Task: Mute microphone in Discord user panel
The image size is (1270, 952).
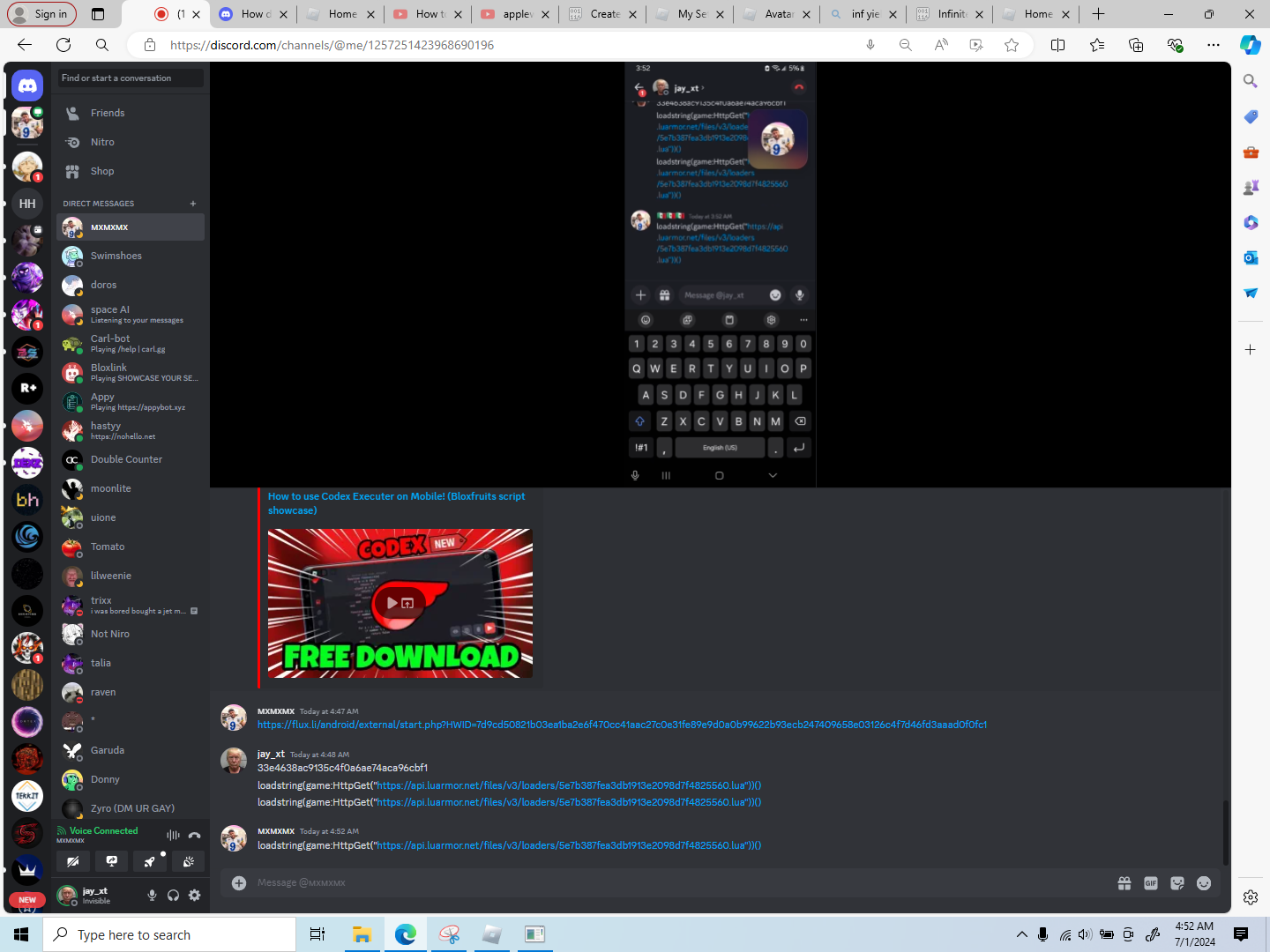Action: pyautogui.click(x=152, y=896)
